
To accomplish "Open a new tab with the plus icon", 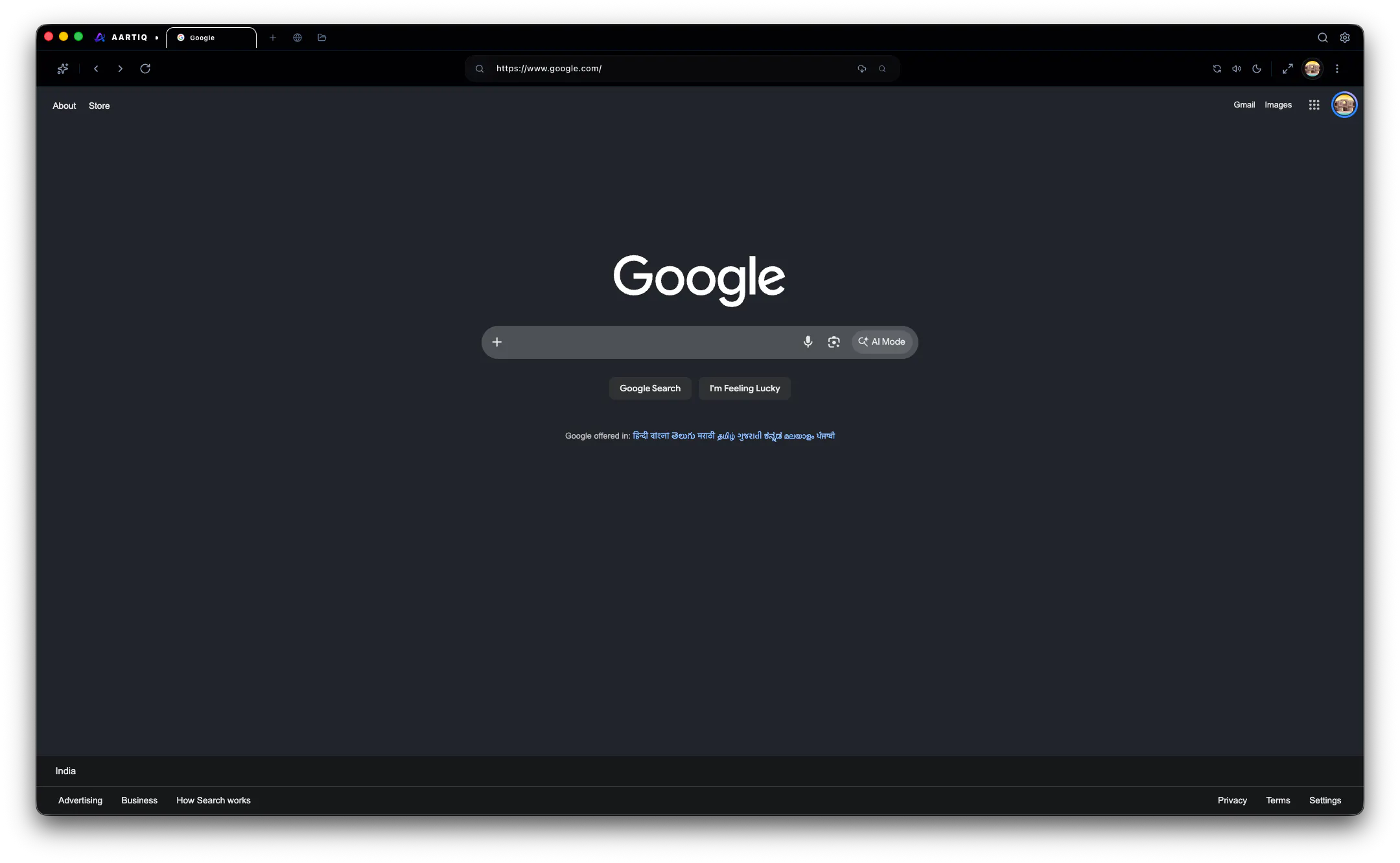I will click(273, 38).
